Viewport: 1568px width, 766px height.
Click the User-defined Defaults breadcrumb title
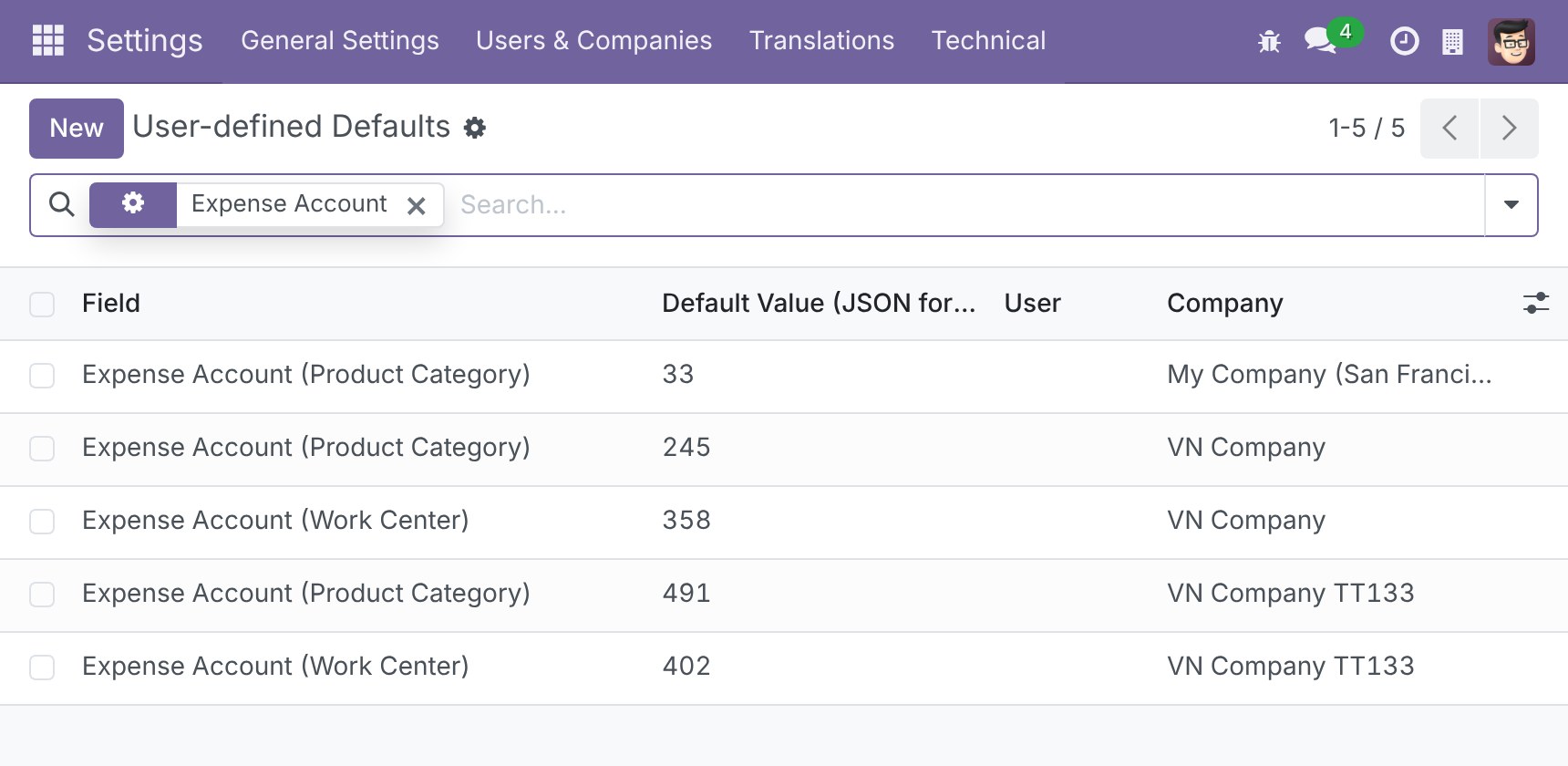pos(291,126)
